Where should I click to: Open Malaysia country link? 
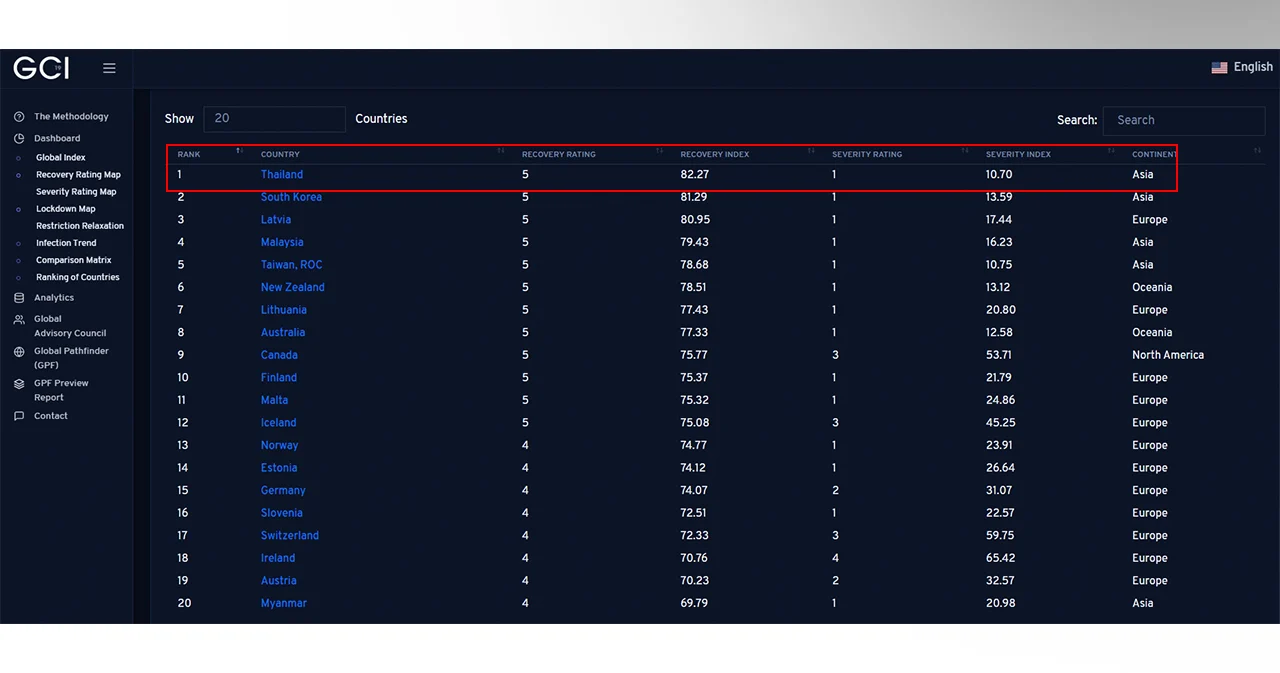[282, 242]
